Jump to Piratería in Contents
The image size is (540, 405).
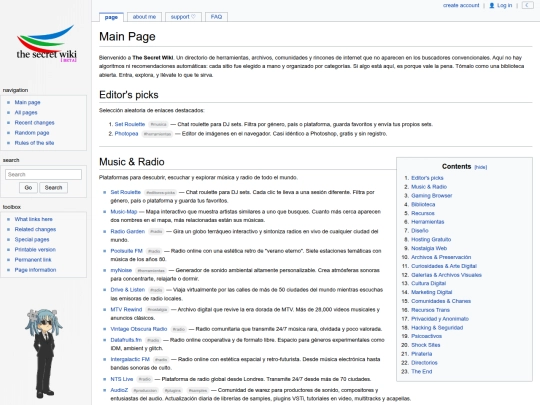click(422, 354)
